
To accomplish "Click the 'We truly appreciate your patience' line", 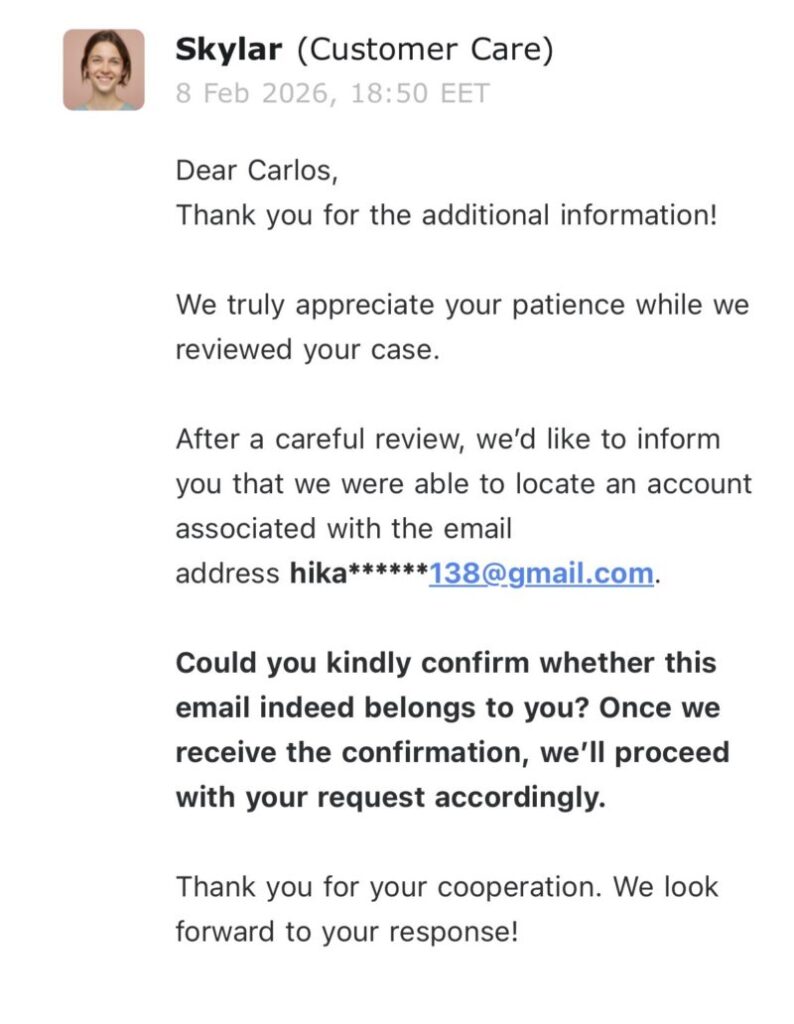I will [462, 305].
